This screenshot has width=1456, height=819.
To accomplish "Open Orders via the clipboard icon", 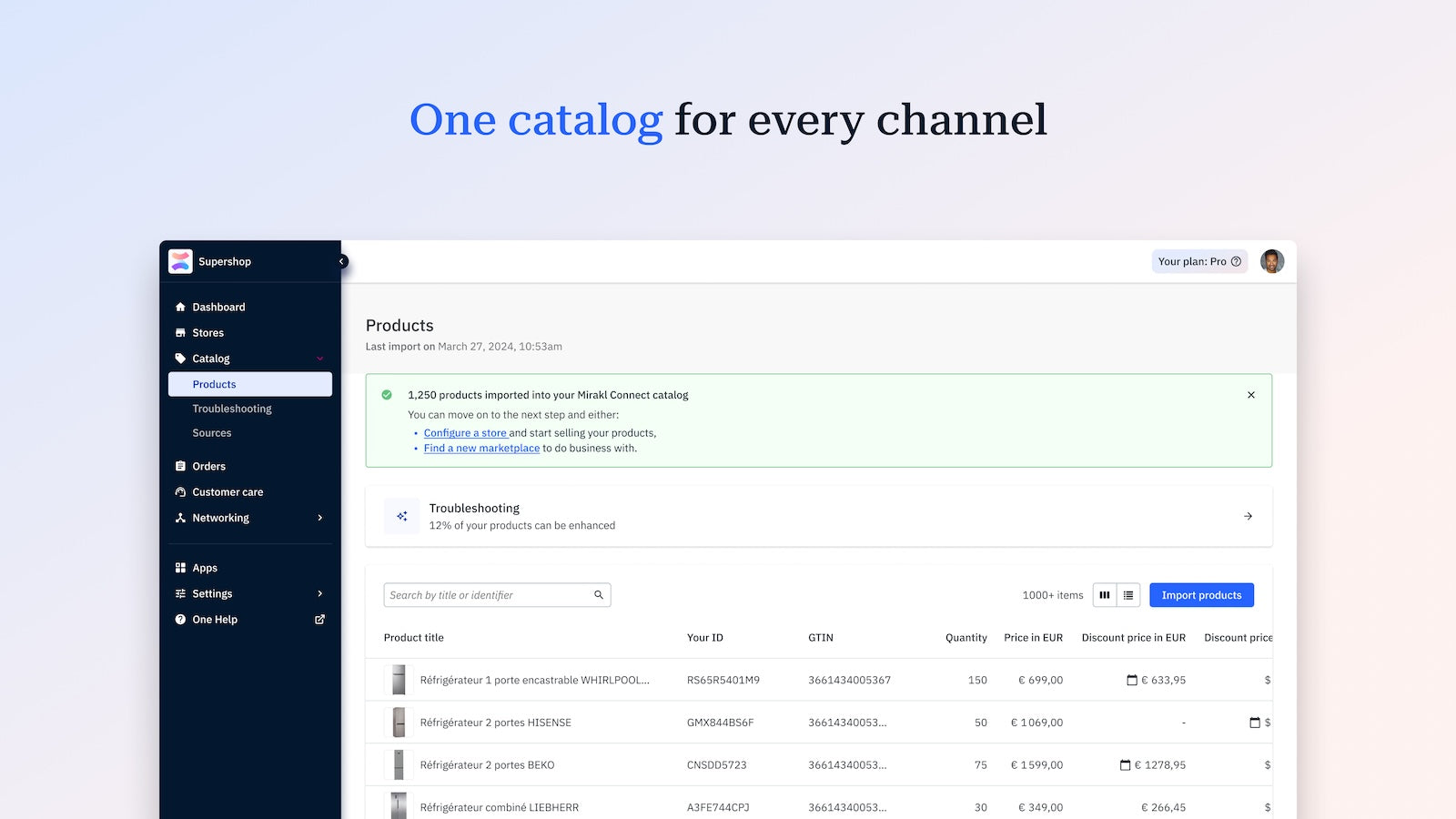I will pyautogui.click(x=180, y=466).
